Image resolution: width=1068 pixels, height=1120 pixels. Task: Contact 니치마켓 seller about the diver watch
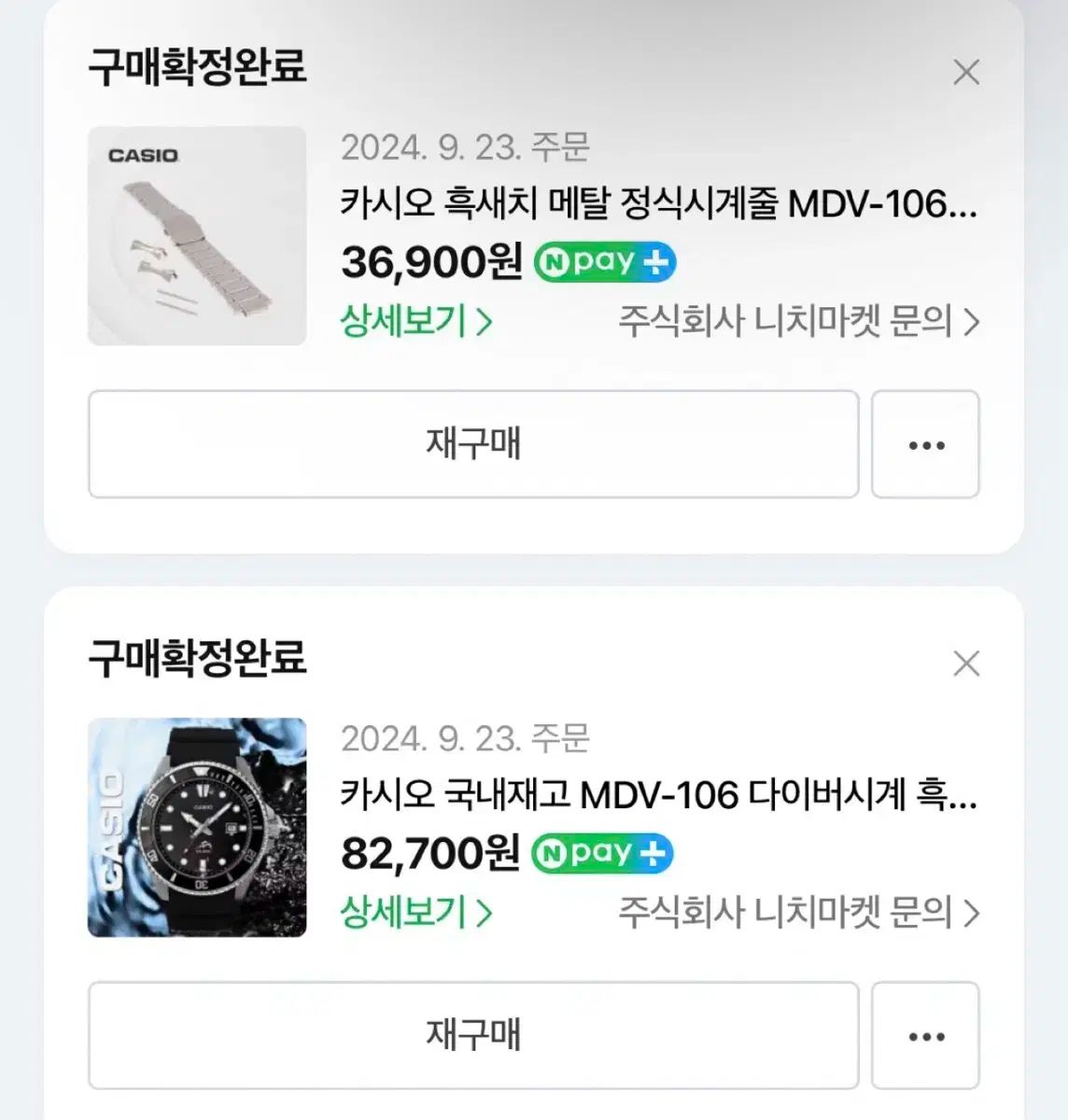pyautogui.click(x=798, y=913)
